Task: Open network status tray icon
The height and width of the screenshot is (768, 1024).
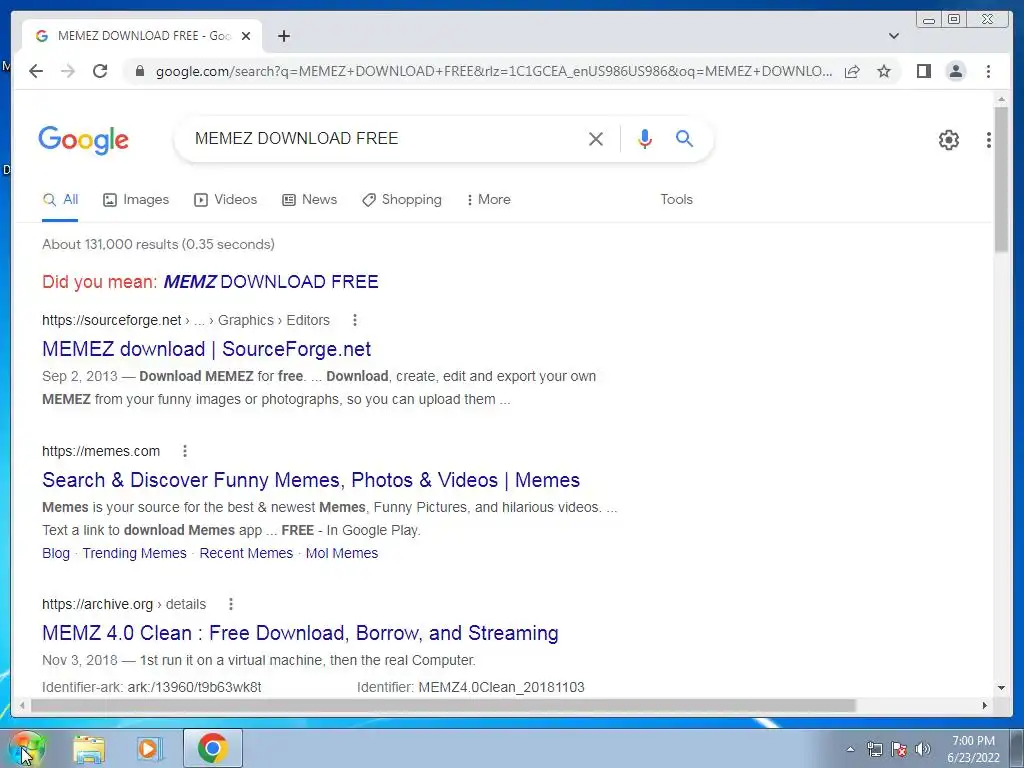Action: 874,749
